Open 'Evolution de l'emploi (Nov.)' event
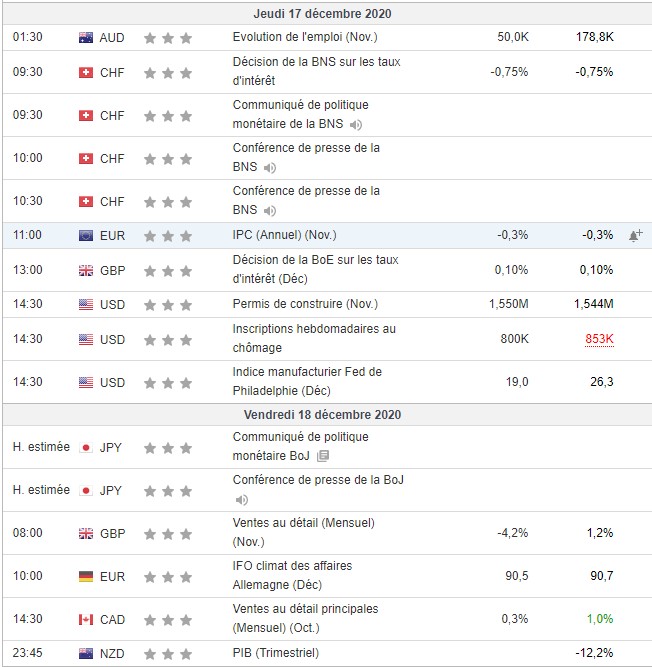652x667 pixels. pos(298,37)
